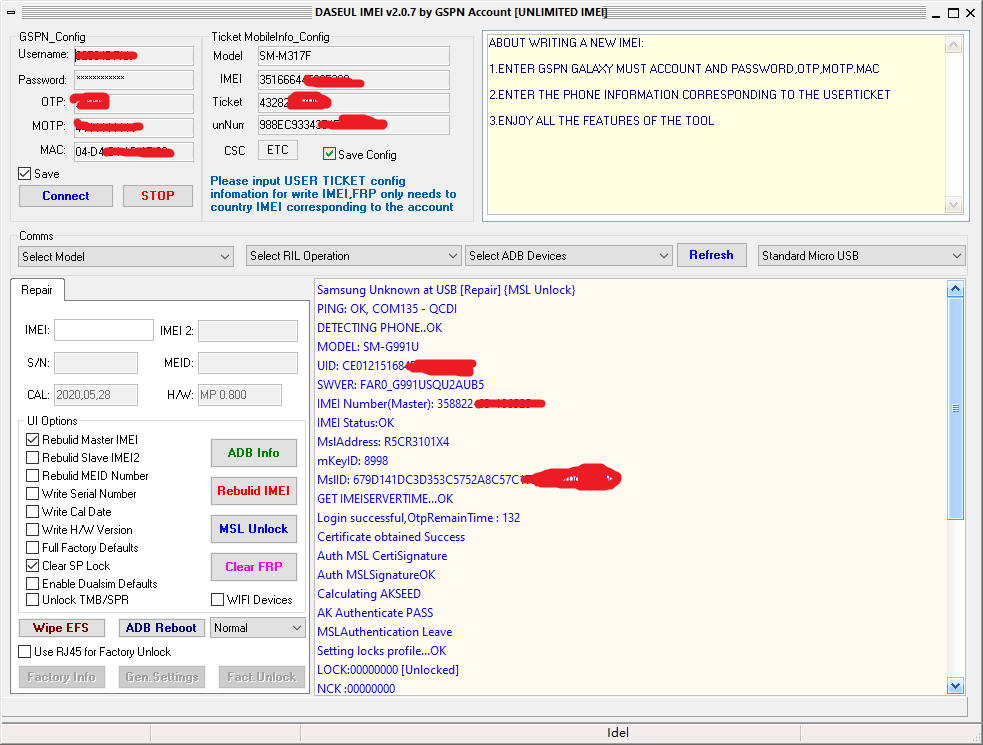Open the Select Model dropdown

(126, 257)
